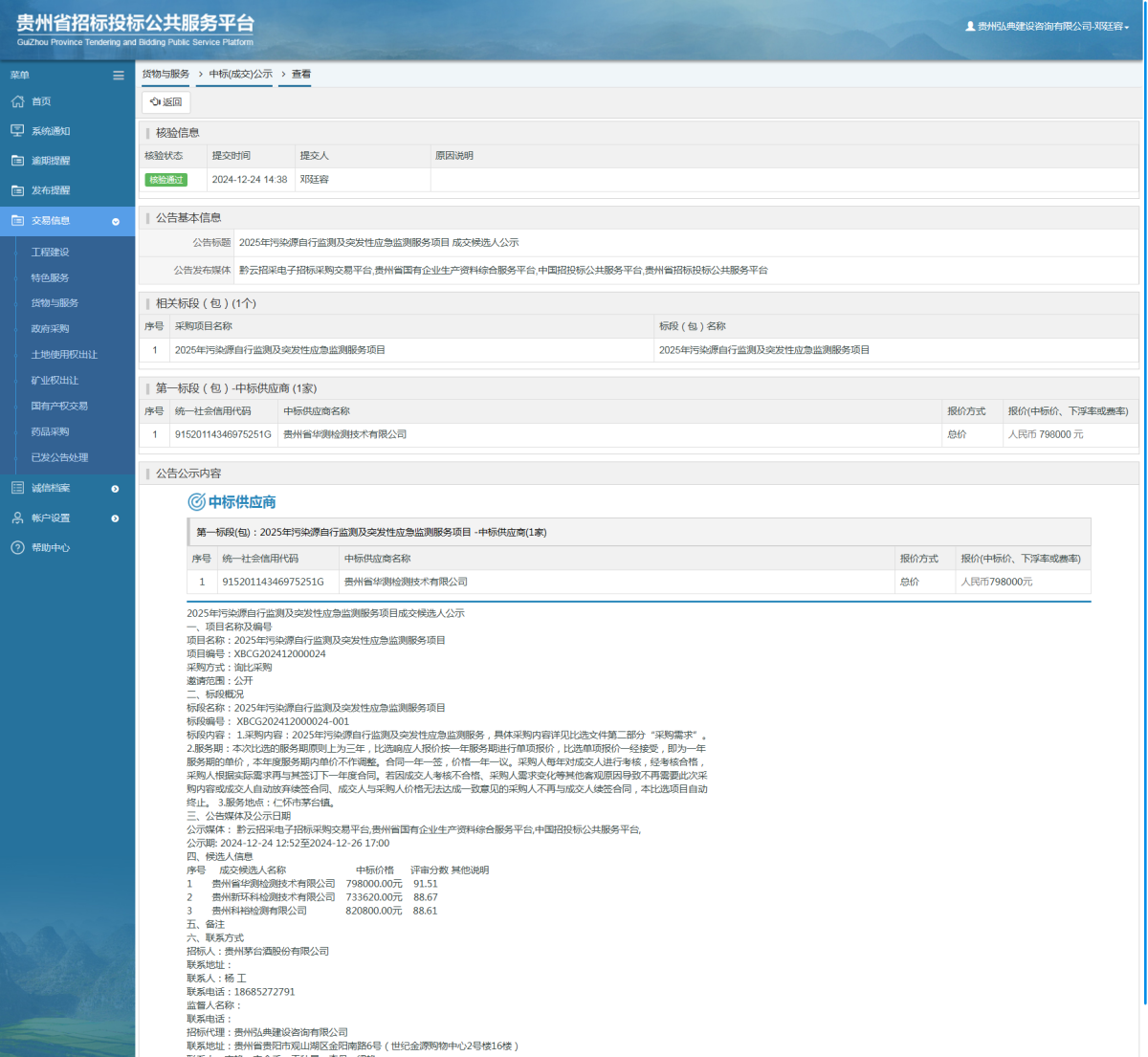Click the 货物与服务 breadcrumb
Image resolution: width=1148 pixels, height=1057 pixels.
[166, 75]
